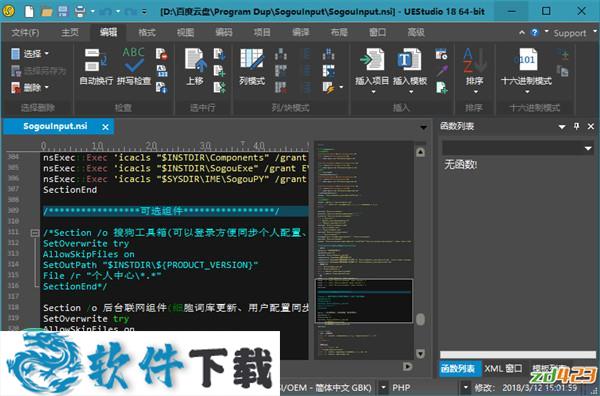Click the new file icon in title bar

pyautogui.click(x=29, y=11)
